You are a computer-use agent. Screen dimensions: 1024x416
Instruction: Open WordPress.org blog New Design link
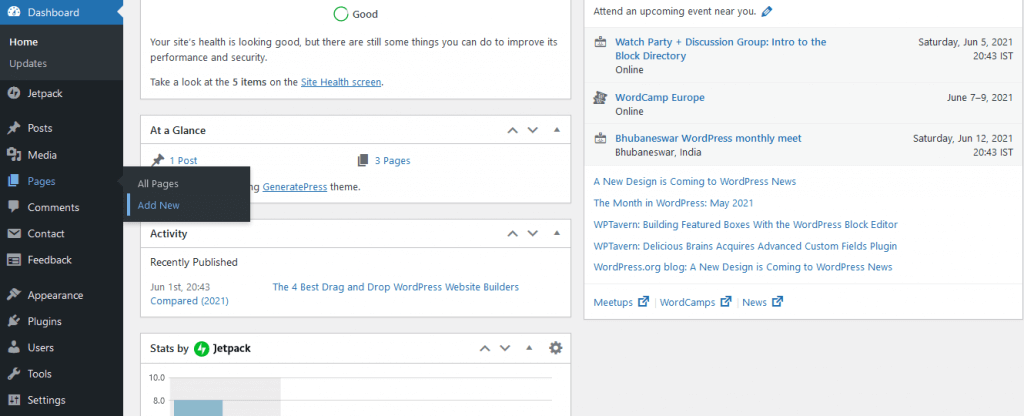coord(743,267)
